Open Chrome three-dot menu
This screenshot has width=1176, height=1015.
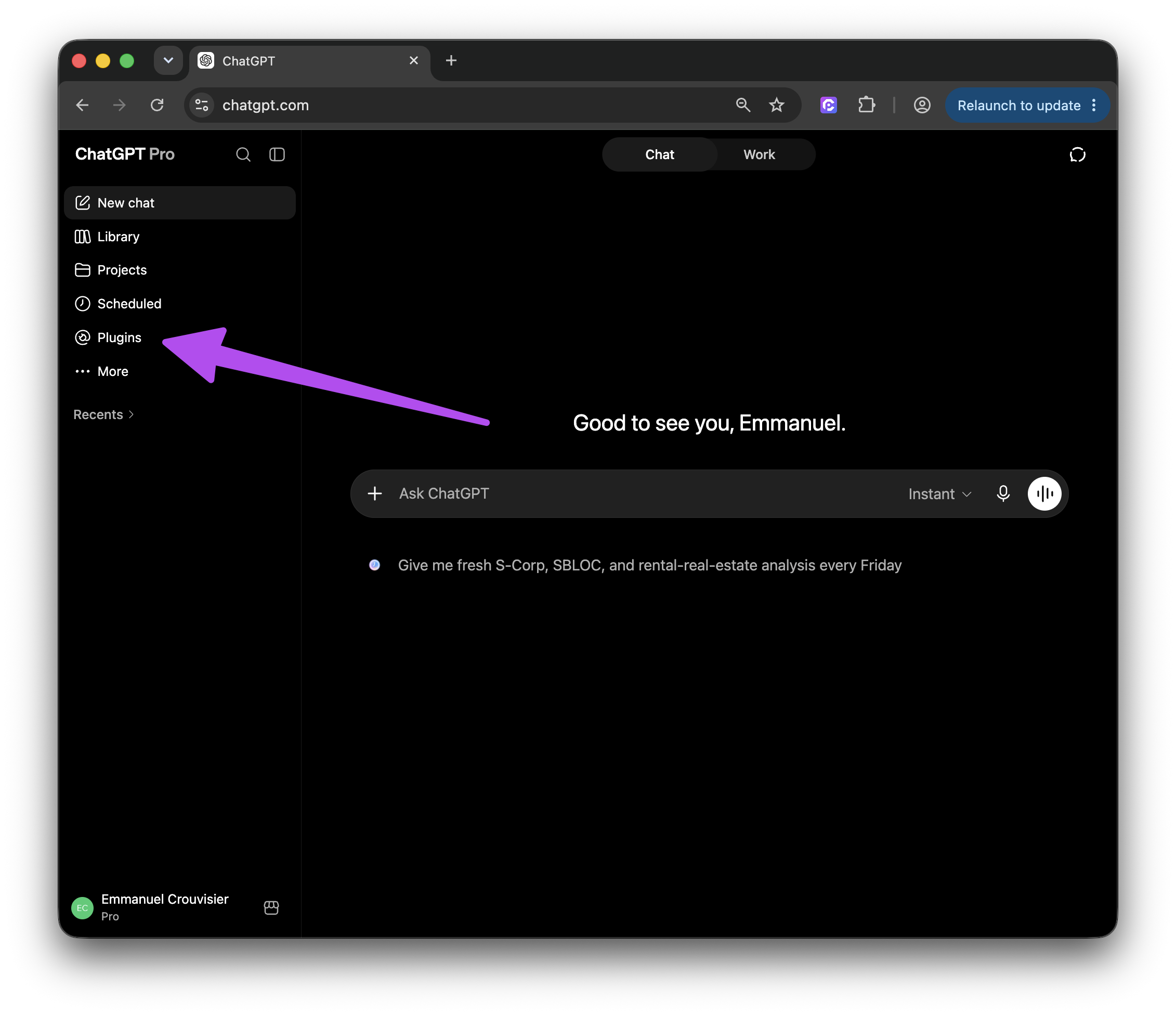1094,105
